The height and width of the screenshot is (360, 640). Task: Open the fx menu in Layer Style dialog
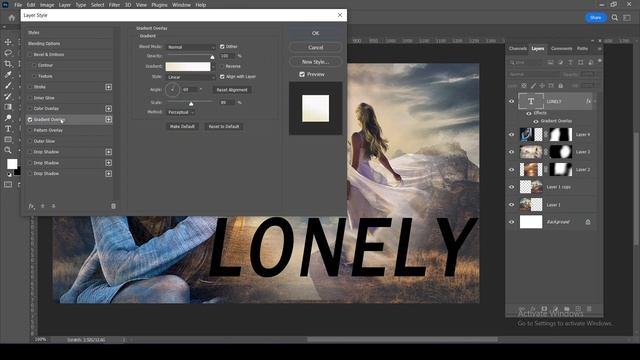(x=31, y=206)
